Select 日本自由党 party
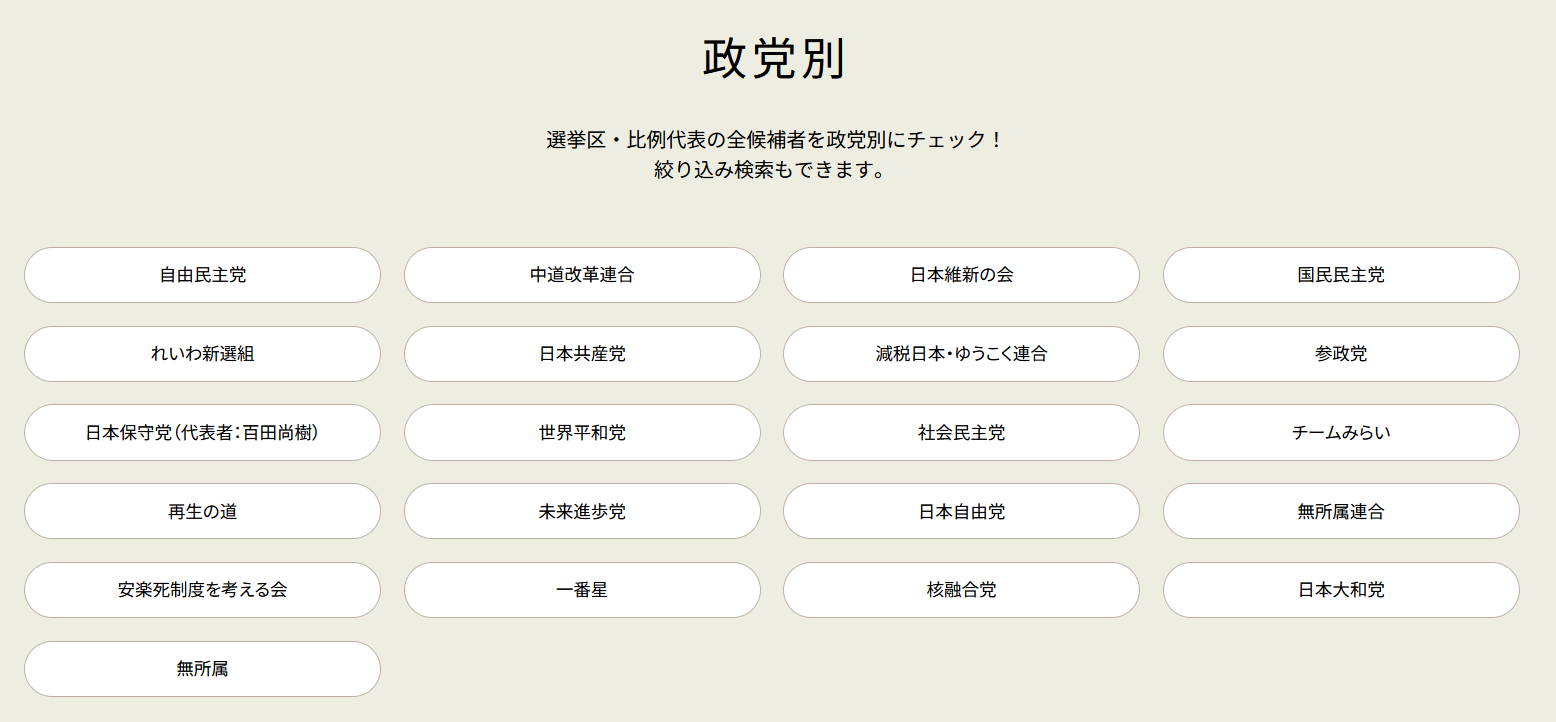Screen dimensions: 1556x722 click(x=961, y=512)
